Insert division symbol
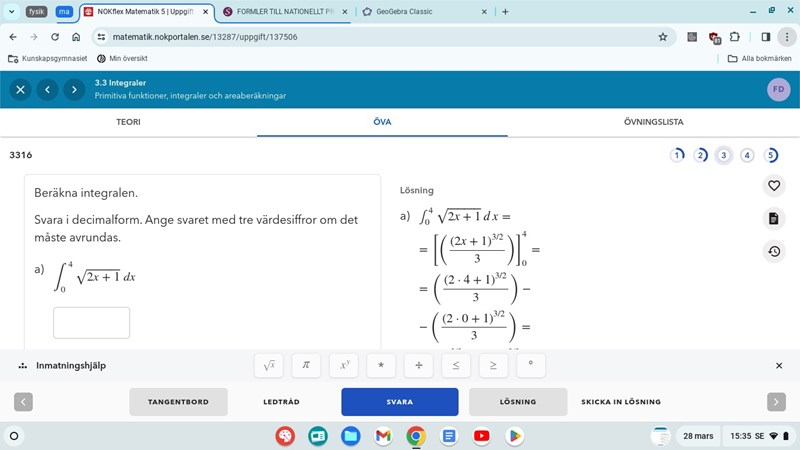This screenshot has width=800, height=450. click(418, 366)
